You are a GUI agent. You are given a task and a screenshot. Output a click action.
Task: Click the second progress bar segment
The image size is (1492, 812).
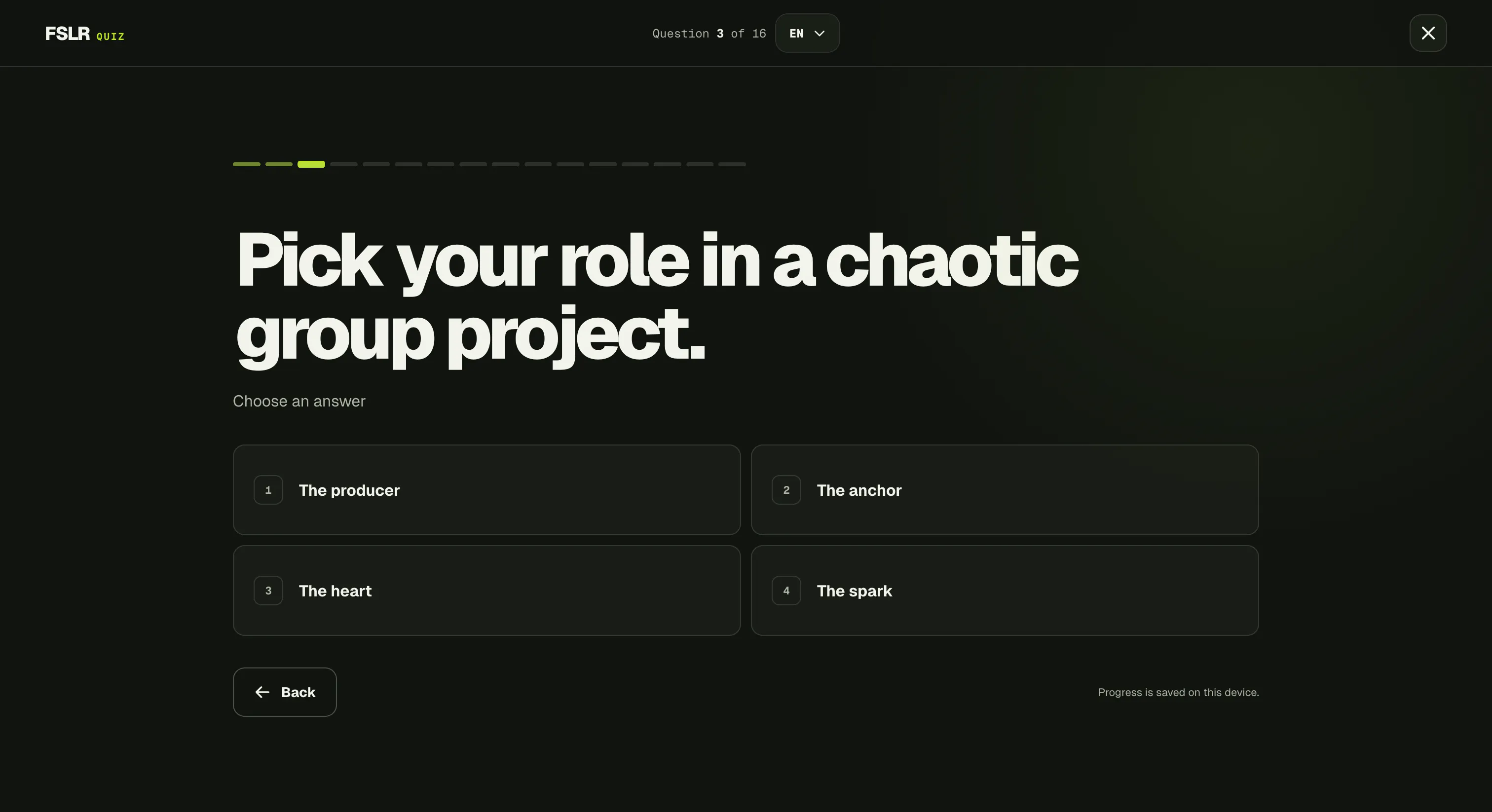pos(279,164)
